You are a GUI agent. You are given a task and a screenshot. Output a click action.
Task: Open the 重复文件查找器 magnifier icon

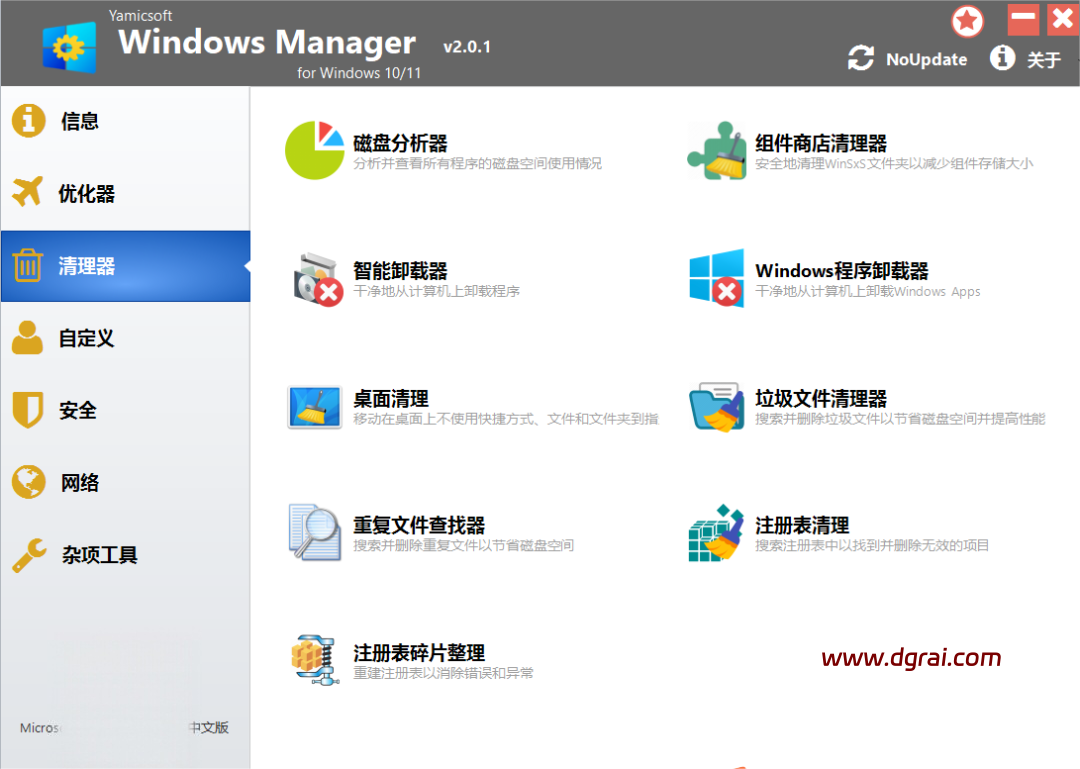[315, 530]
